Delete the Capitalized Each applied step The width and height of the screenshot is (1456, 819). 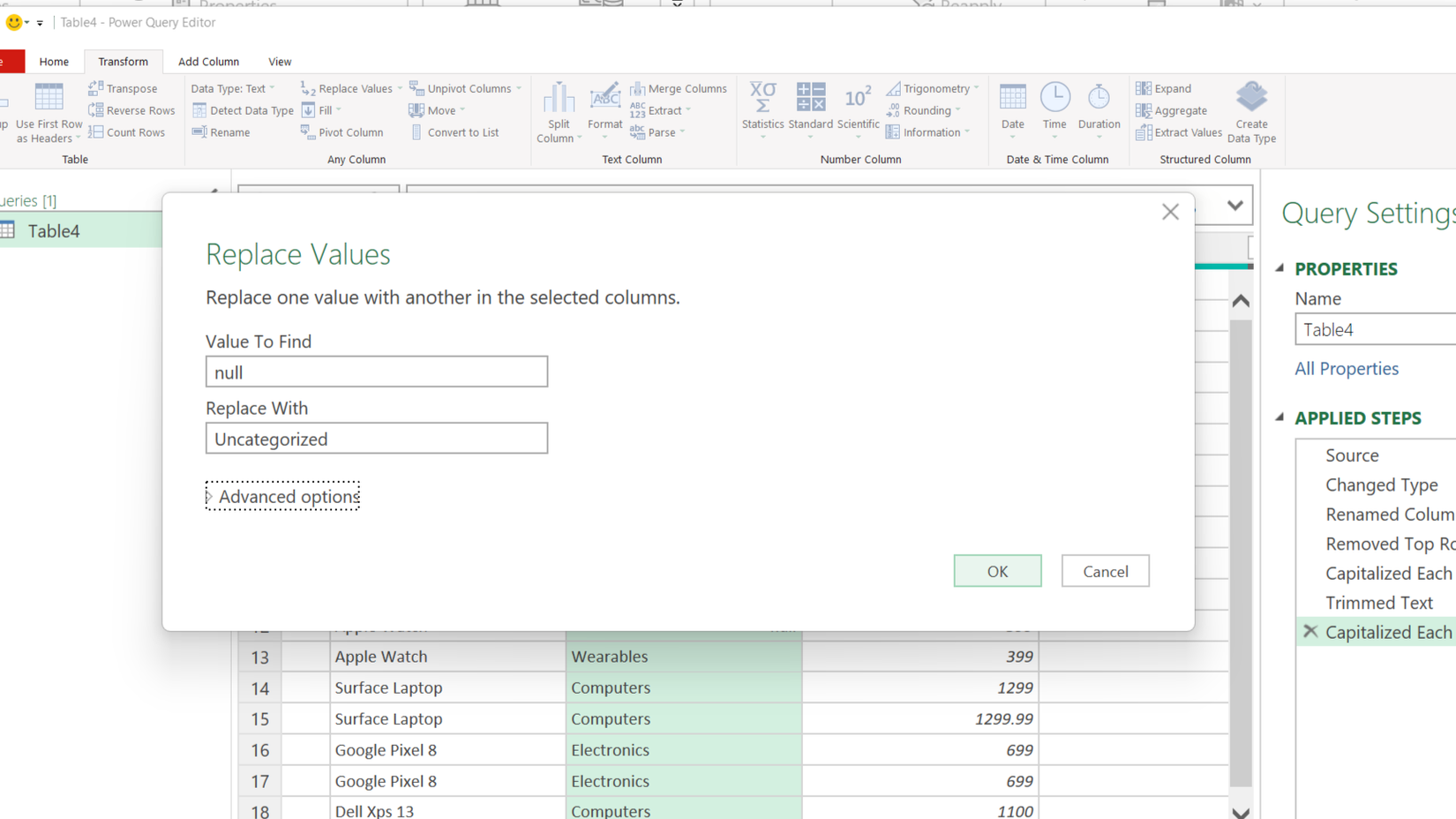(1310, 631)
